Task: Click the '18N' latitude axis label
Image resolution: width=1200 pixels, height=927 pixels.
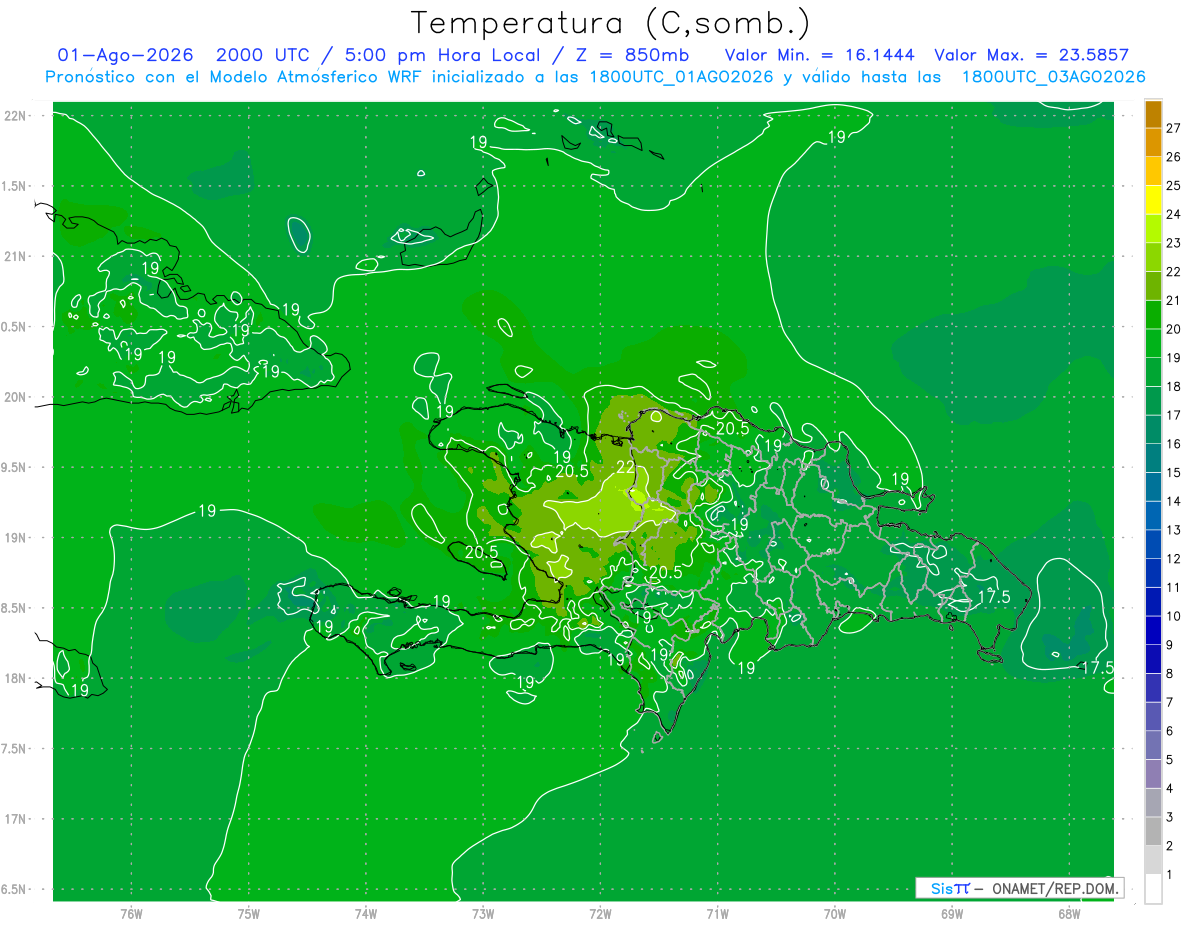Action: 17,678
